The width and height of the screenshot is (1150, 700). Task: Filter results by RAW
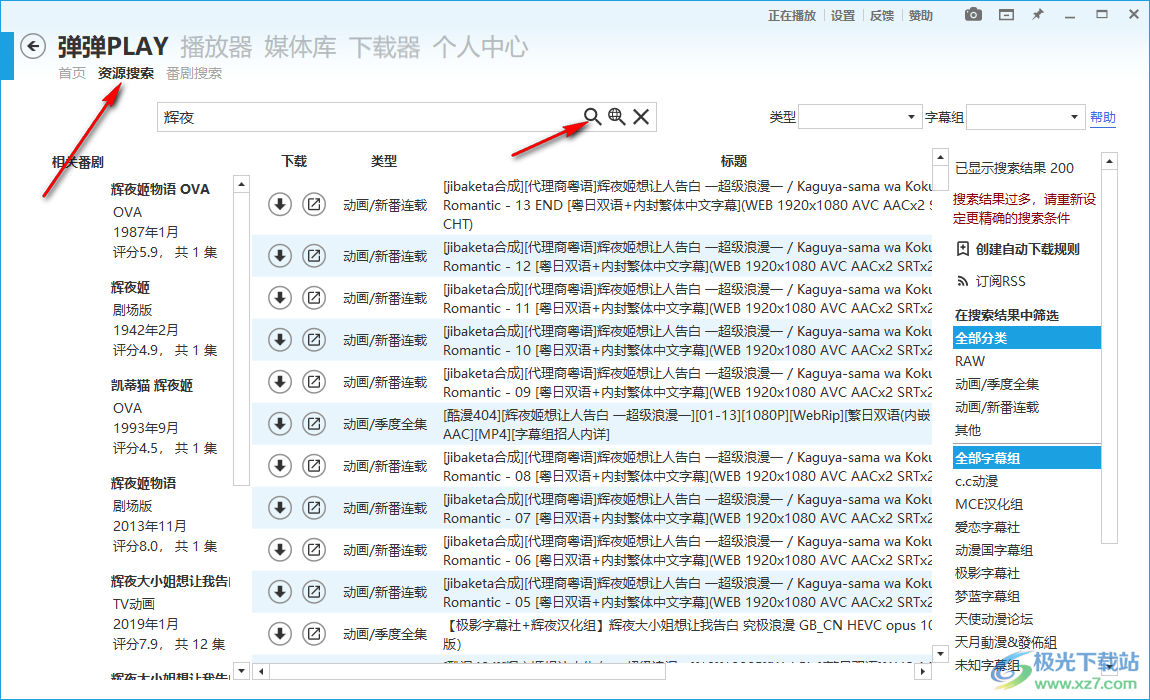(1027, 361)
